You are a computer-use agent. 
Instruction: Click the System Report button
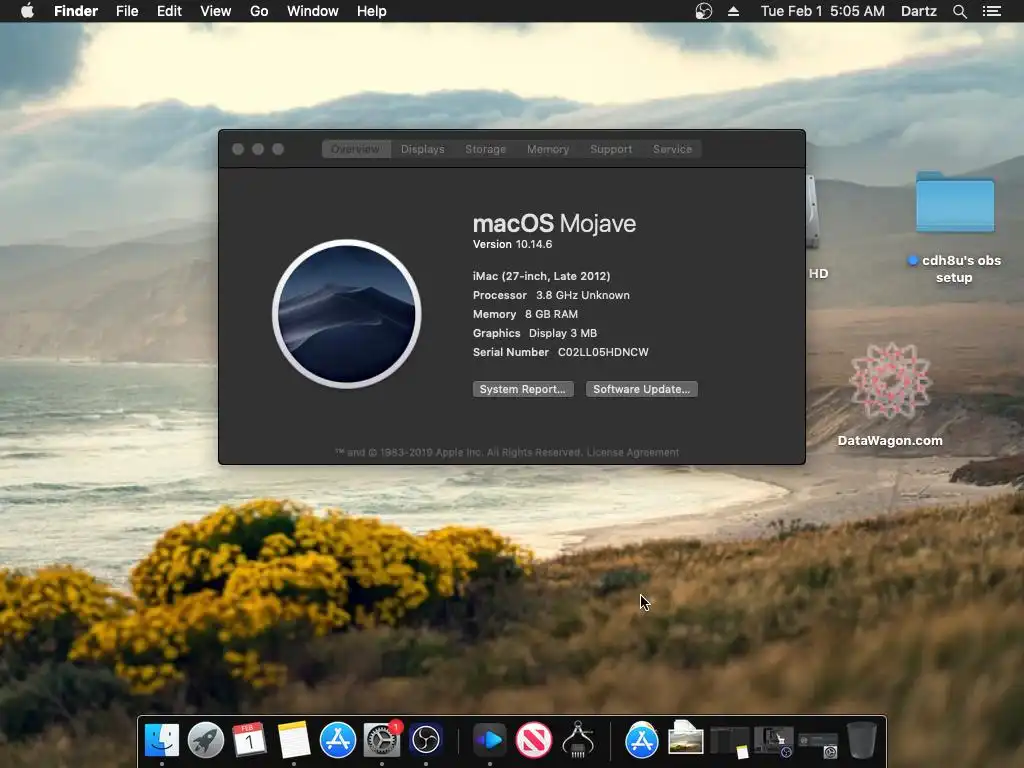point(522,389)
